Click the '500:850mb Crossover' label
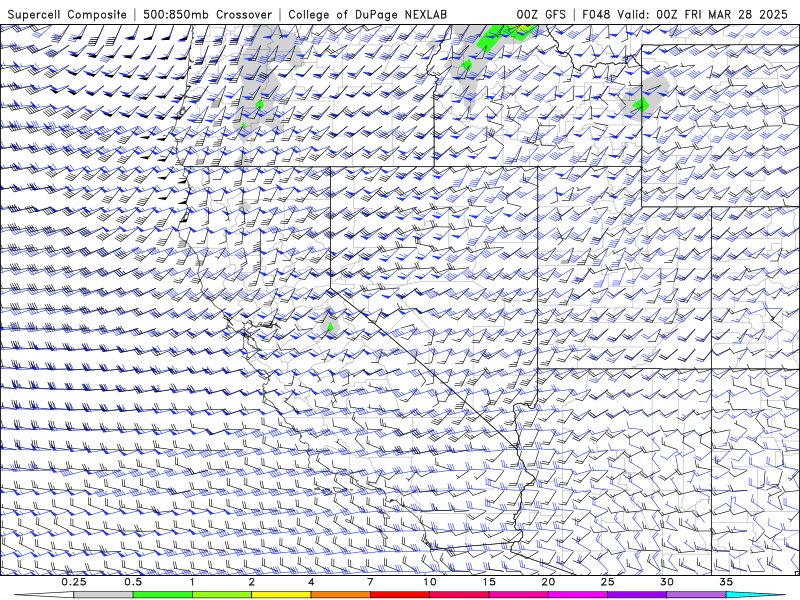The height and width of the screenshot is (600, 800). 207,14
